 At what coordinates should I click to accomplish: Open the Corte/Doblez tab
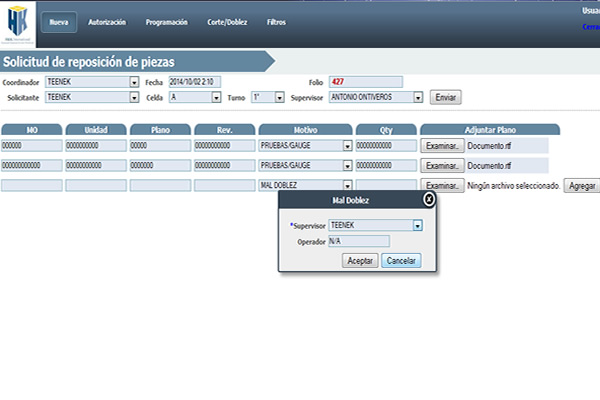(228, 21)
